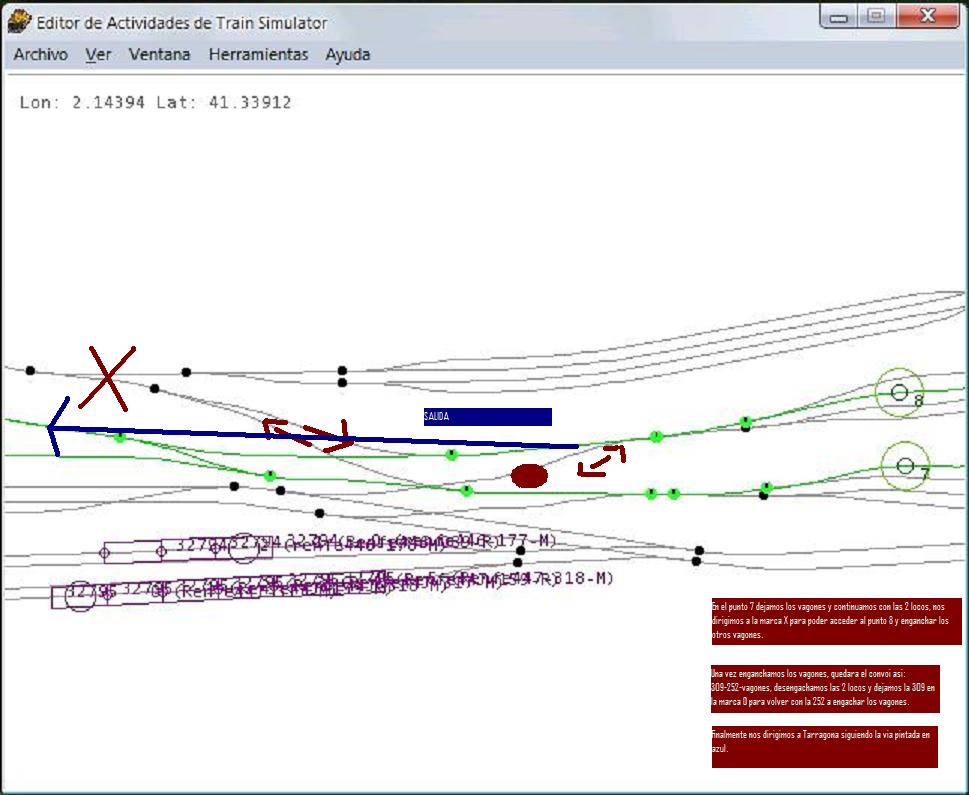Click the dark red oval marker

529,476
